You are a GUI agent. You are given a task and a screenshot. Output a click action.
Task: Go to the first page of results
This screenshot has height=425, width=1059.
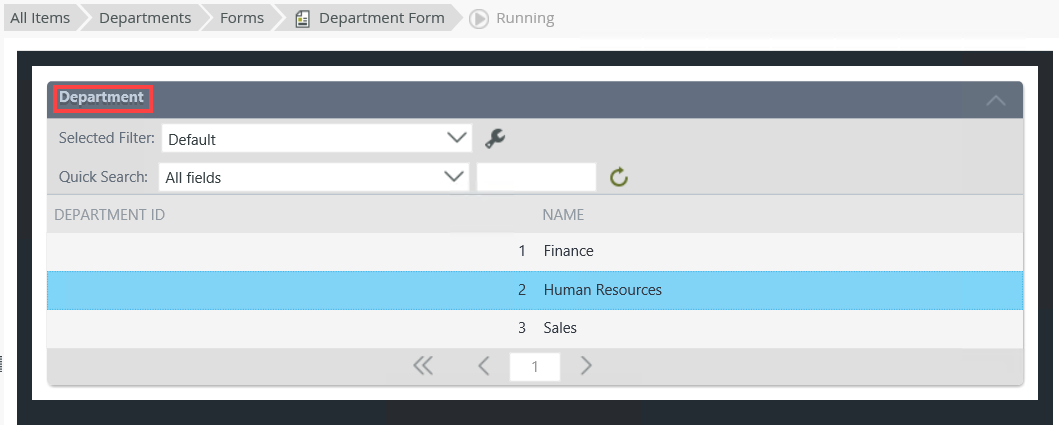(x=423, y=366)
